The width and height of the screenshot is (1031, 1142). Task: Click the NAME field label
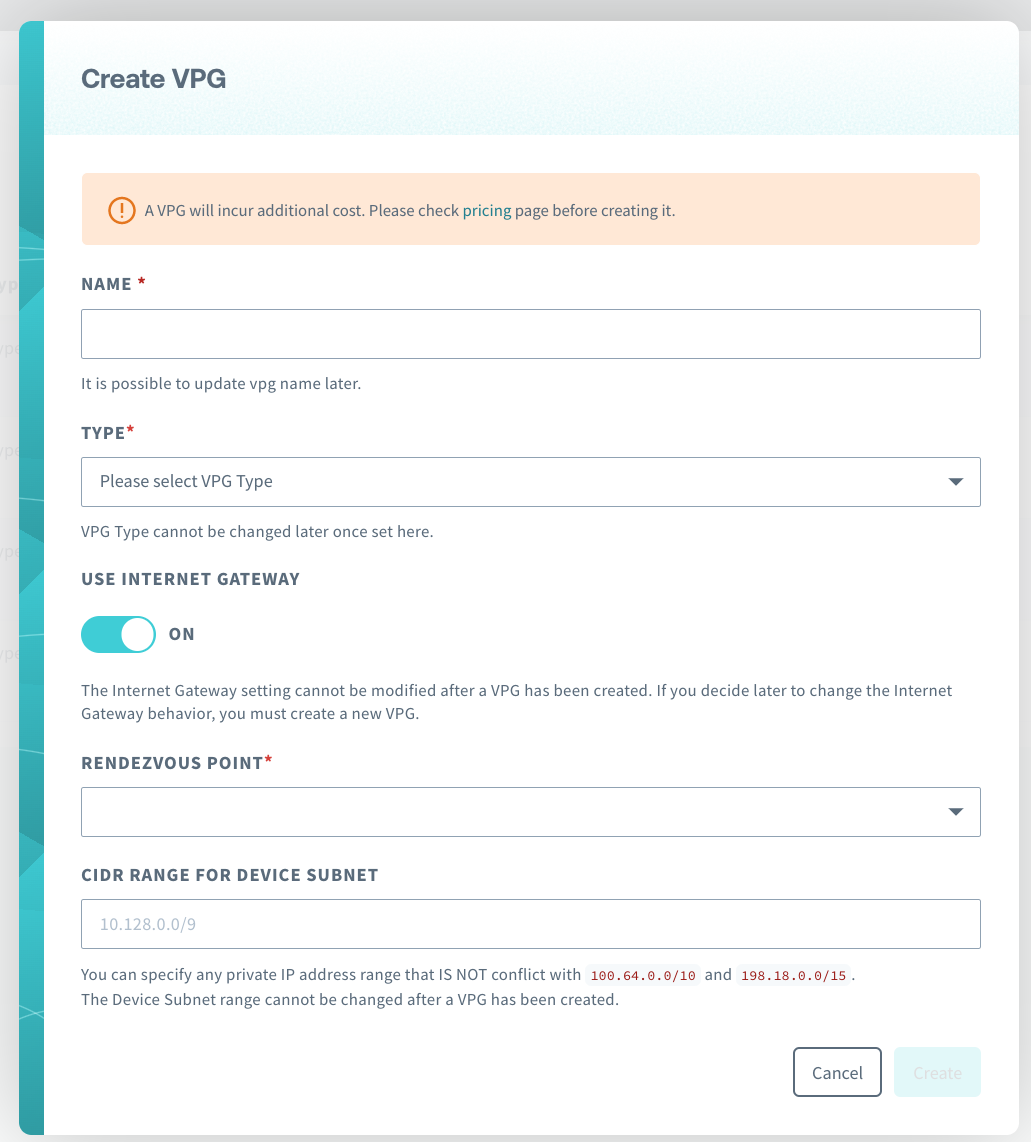pos(107,284)
